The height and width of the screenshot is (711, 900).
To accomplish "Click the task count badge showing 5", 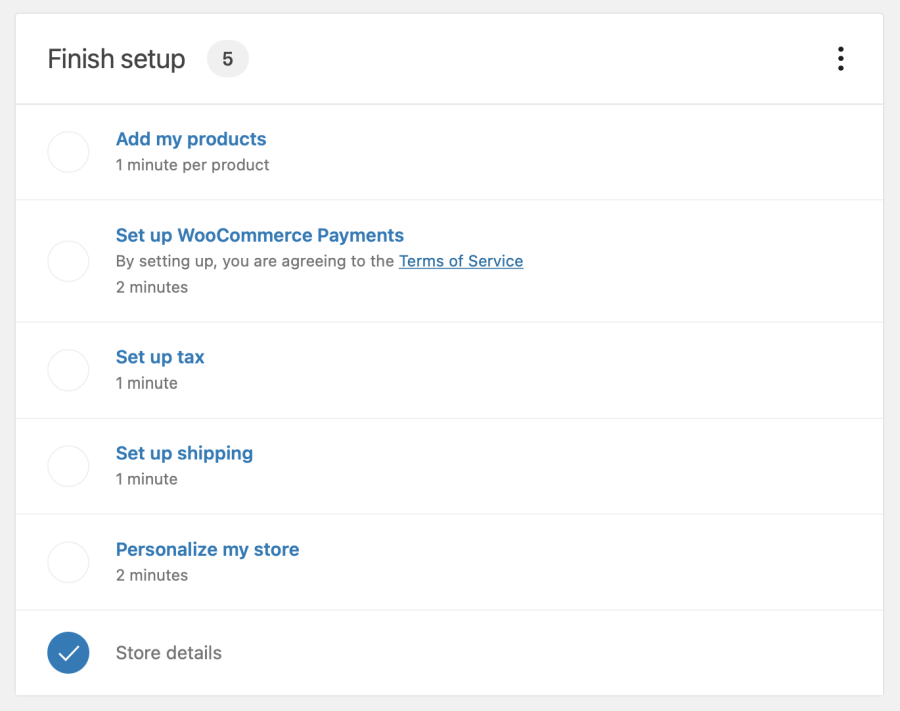I will coord(227,59).
